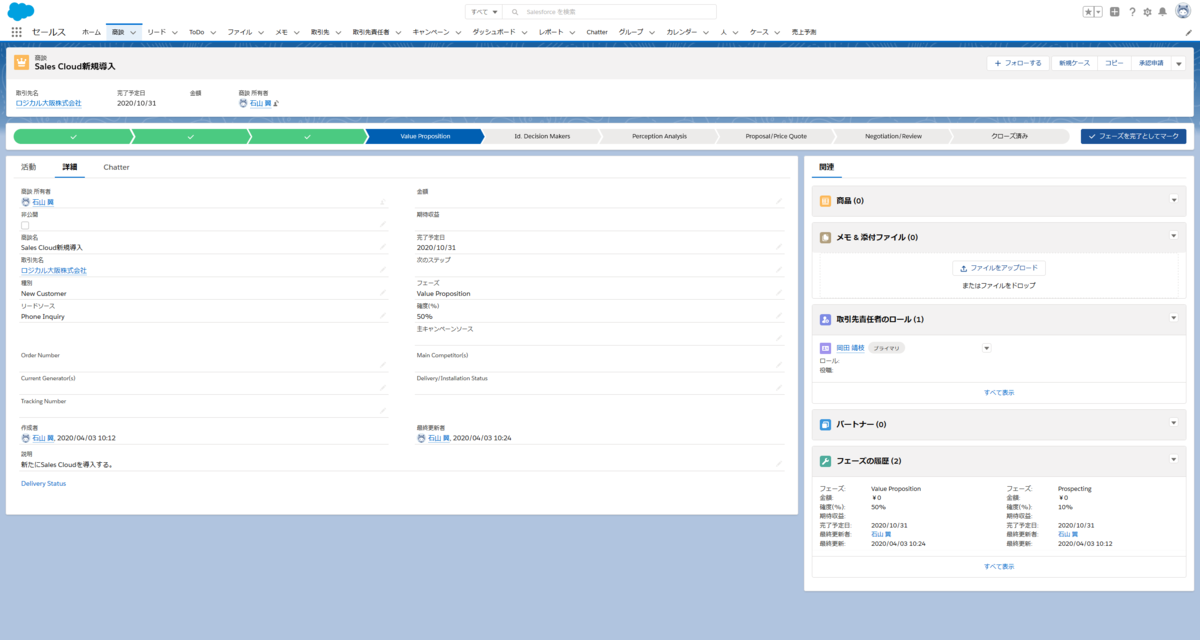Click すべて表示 under 取引先責任者のロール
This screenshot has height=640, width=1200.
(998, 393)
